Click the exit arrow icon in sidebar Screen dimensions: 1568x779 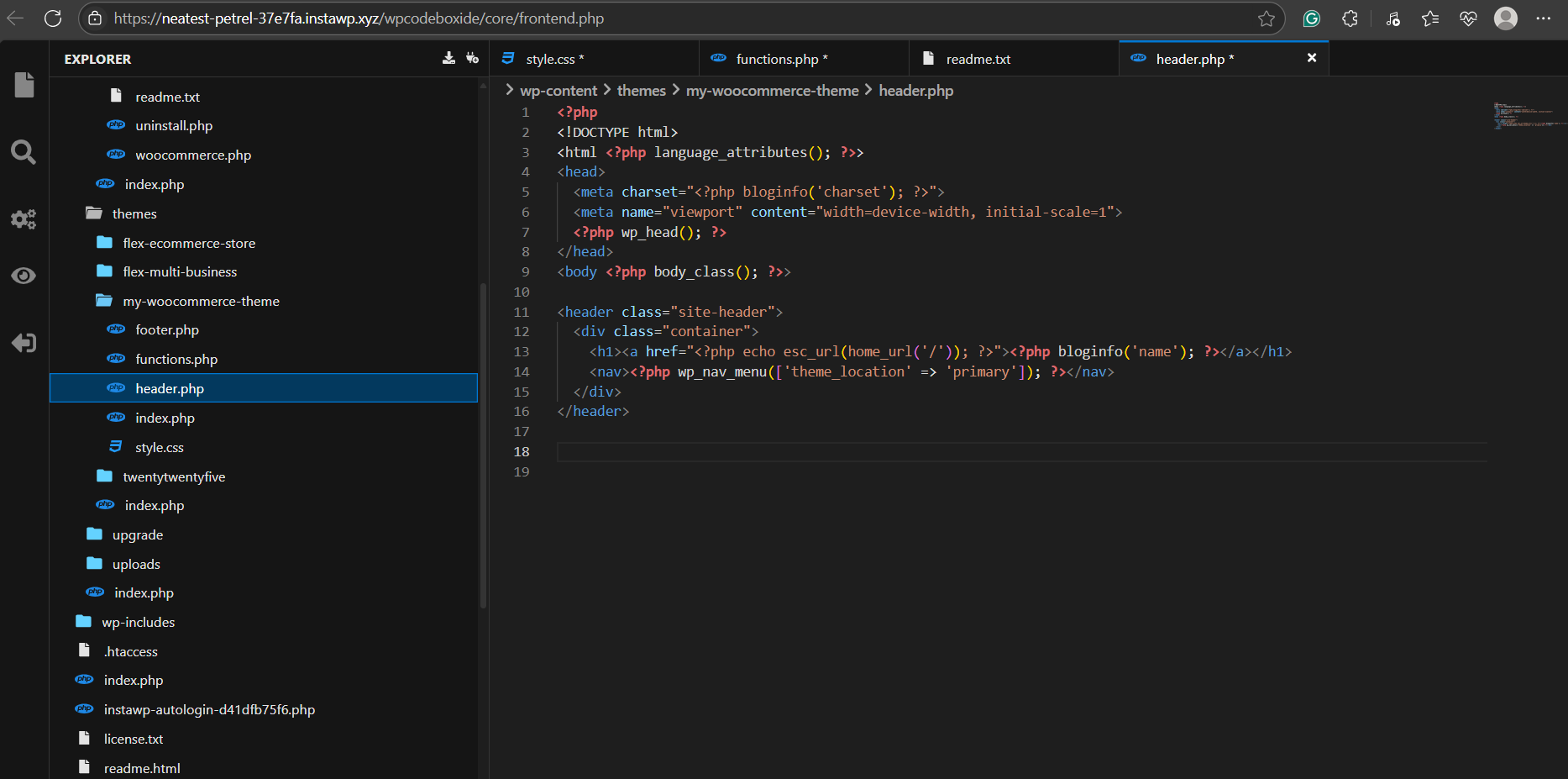[24, 343]
